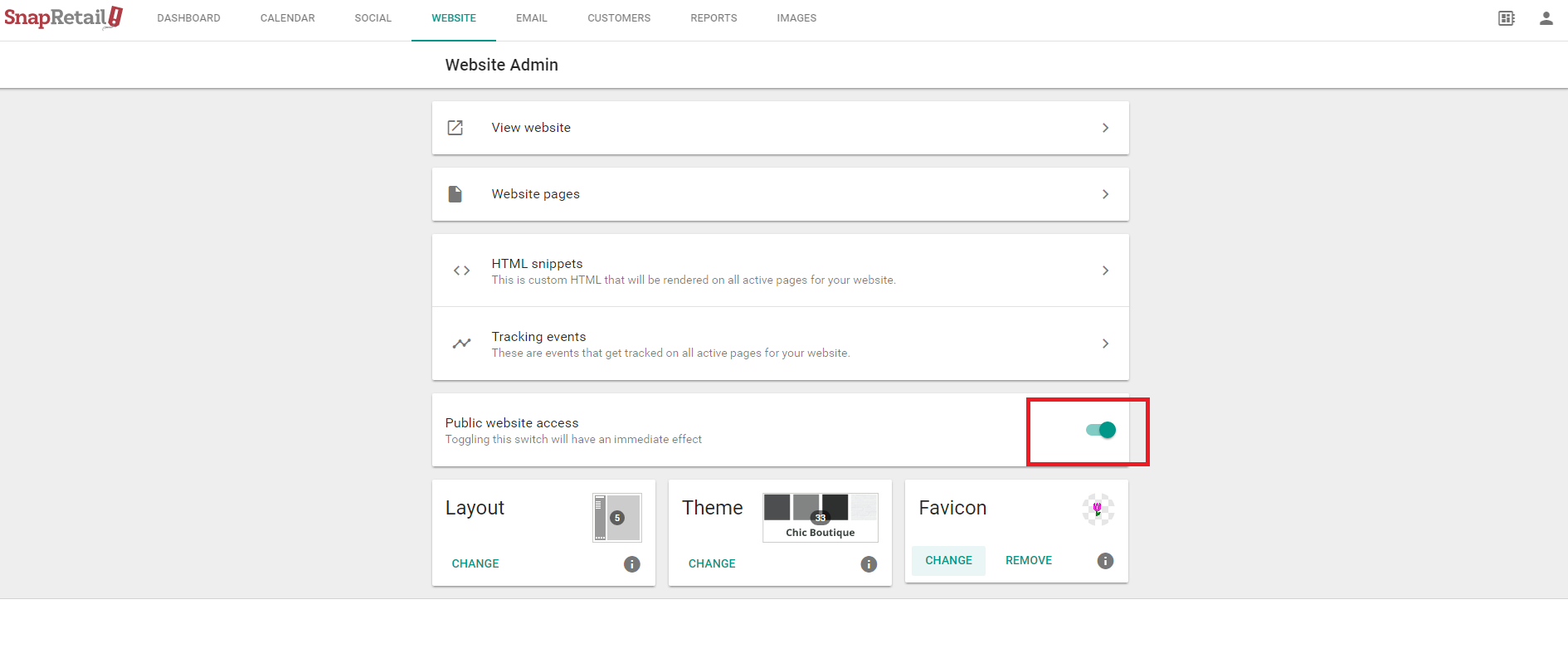This screenshot has width=1568, height=663.
Task: Open Tracking events via the chevron arrow
Action: [x=1105, y=344]
